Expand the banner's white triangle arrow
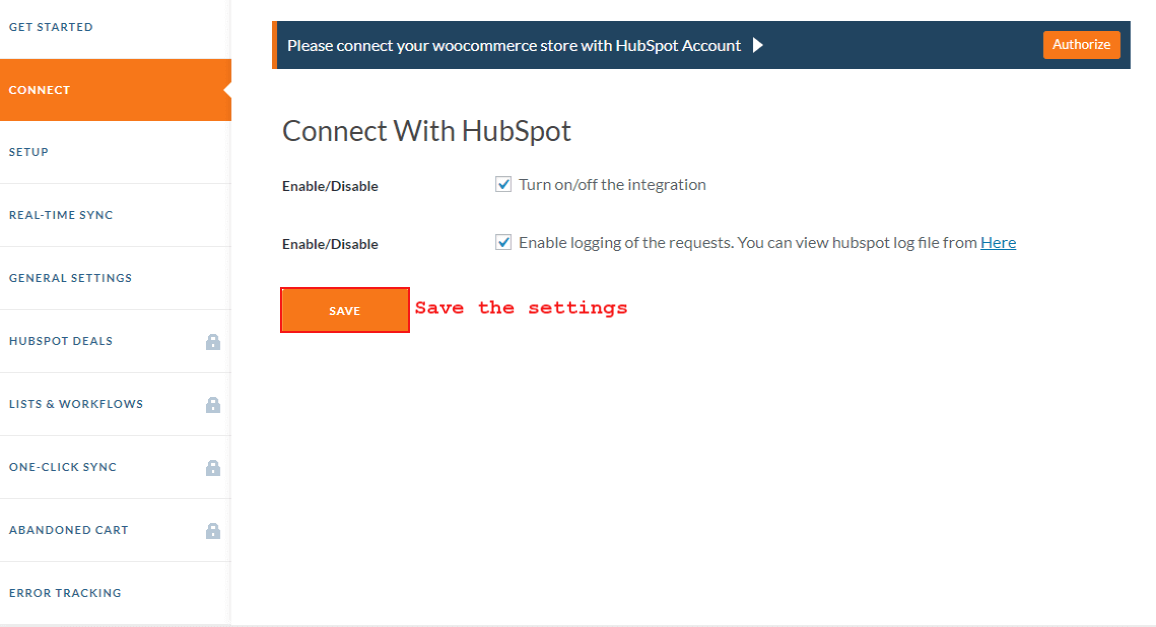 pyautogui.click(x=757, y=45)
